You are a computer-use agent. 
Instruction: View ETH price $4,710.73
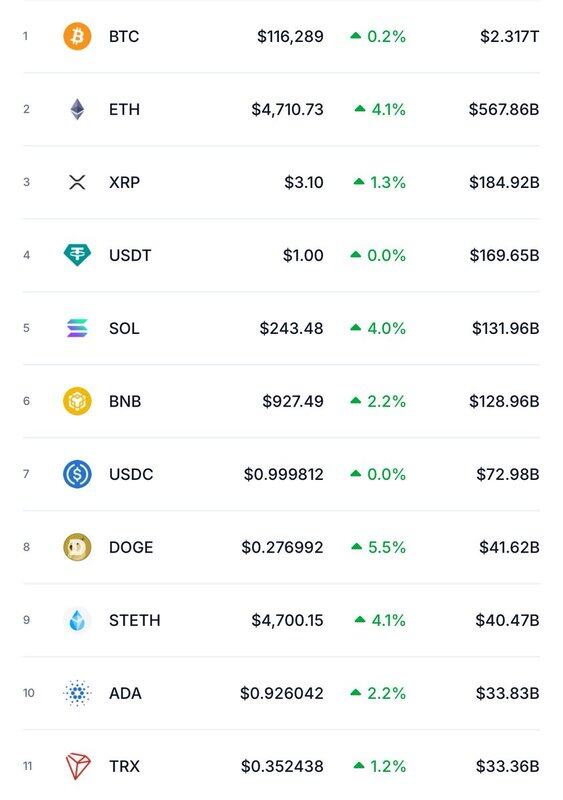pyautogui.click(x=287, y=109)
